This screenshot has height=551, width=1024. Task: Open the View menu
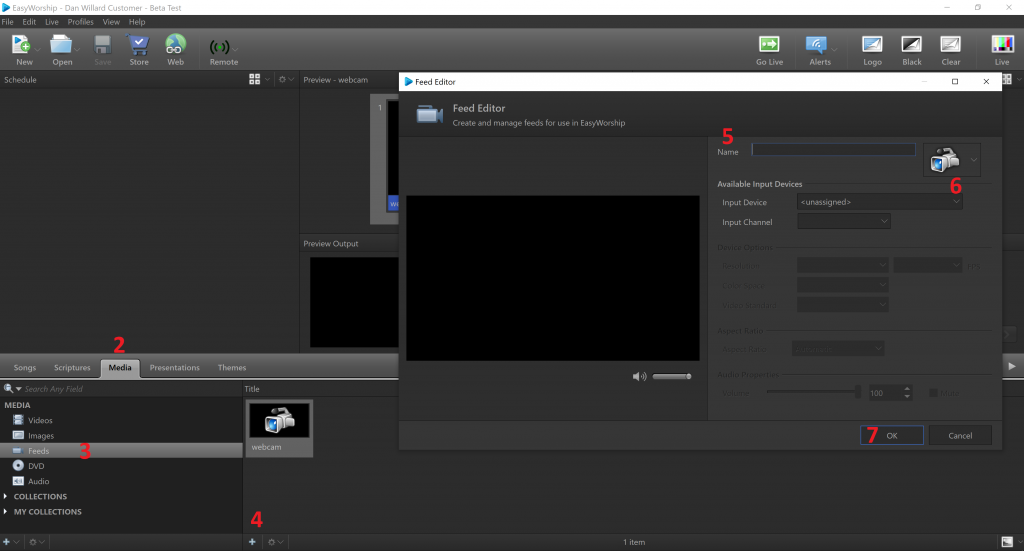(x=111, y=22)
